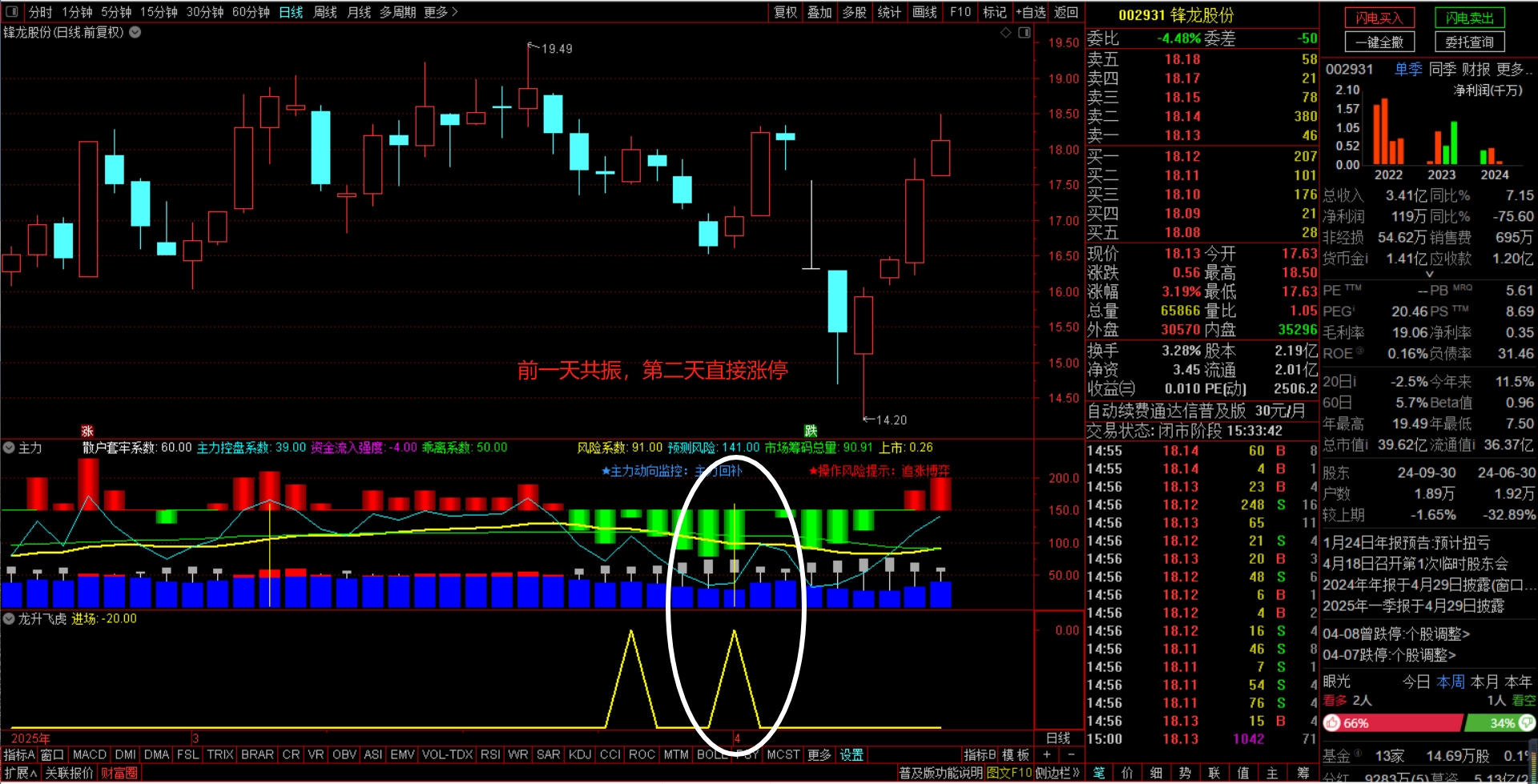The image size is (1538, 784).
Task: Click the − zoom-out button in the bottom bar
Action: (1072, 755)
